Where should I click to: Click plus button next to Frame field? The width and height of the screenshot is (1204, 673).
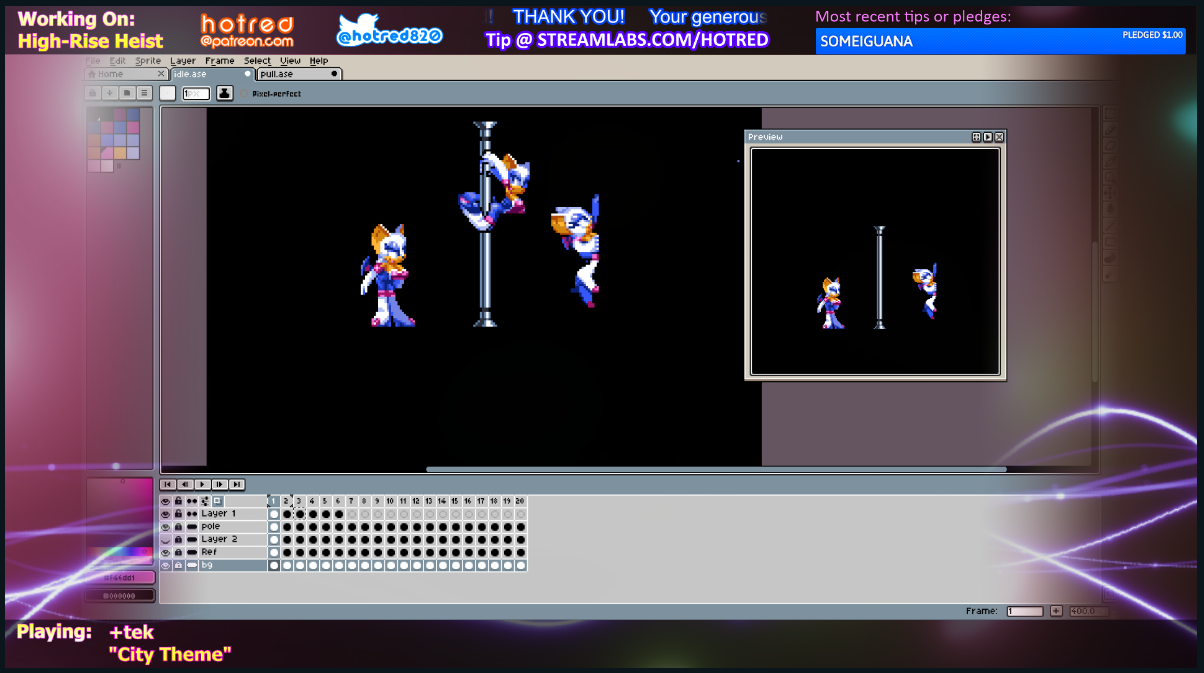point(1056,611)
